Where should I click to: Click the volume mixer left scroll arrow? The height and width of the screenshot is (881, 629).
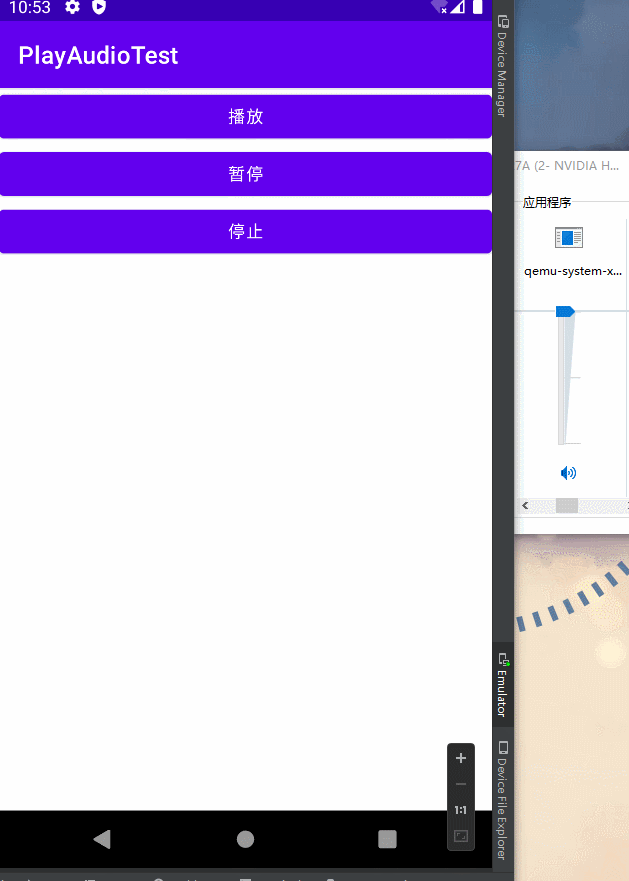[525, 506]
